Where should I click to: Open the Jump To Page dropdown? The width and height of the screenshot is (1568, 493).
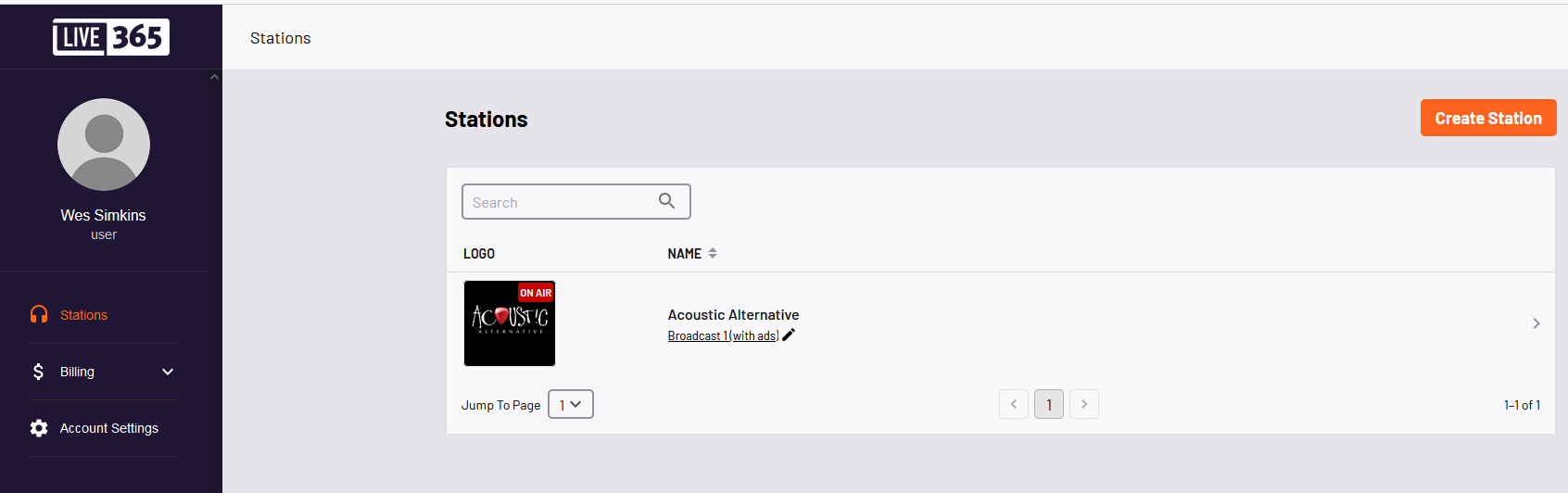[571, 404]
